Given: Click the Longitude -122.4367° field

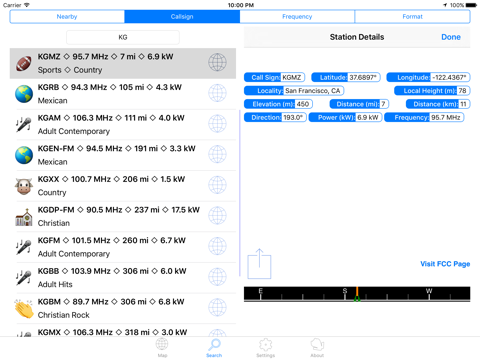Looking at the screenshot, I should [428, 77].
